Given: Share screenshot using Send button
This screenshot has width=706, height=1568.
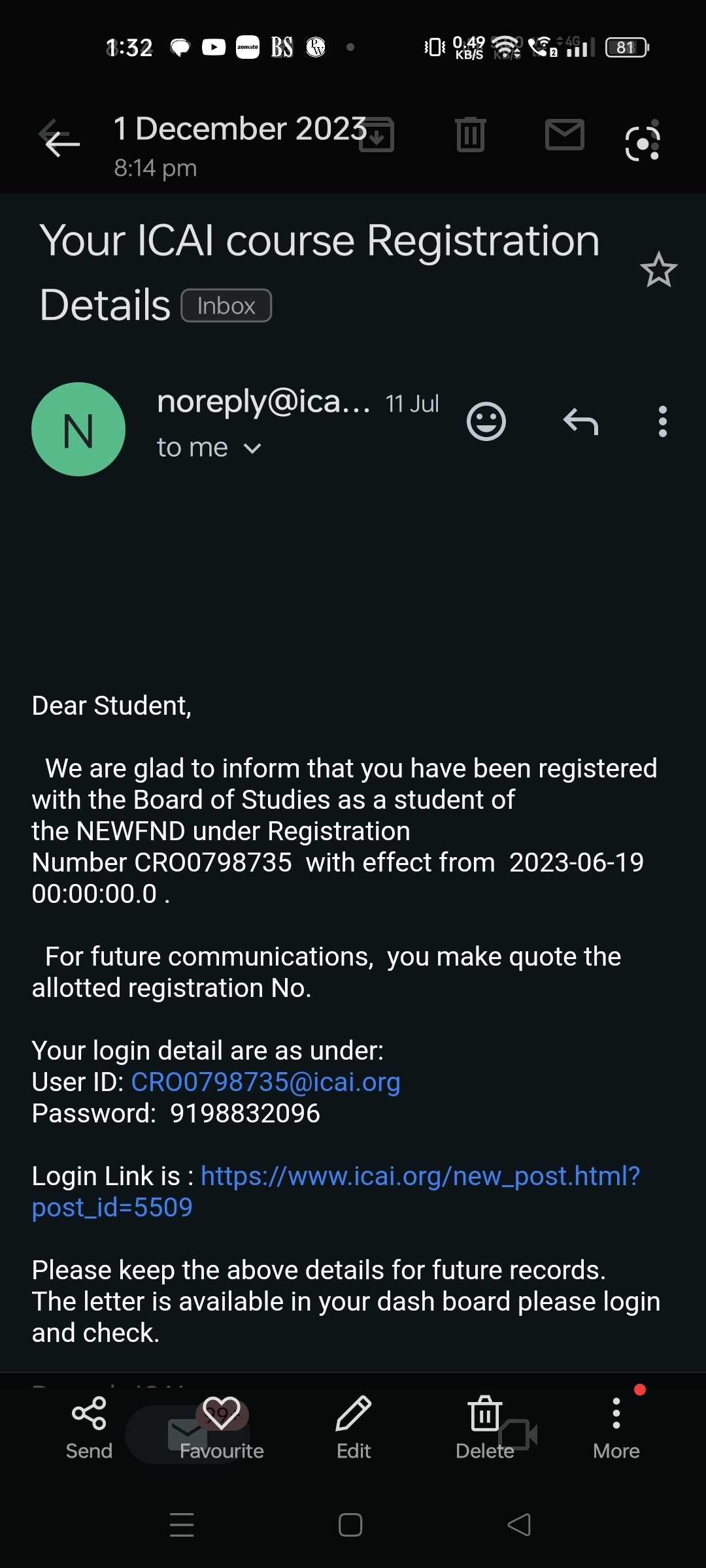Looking at the screenshot, I should 89,1428.
